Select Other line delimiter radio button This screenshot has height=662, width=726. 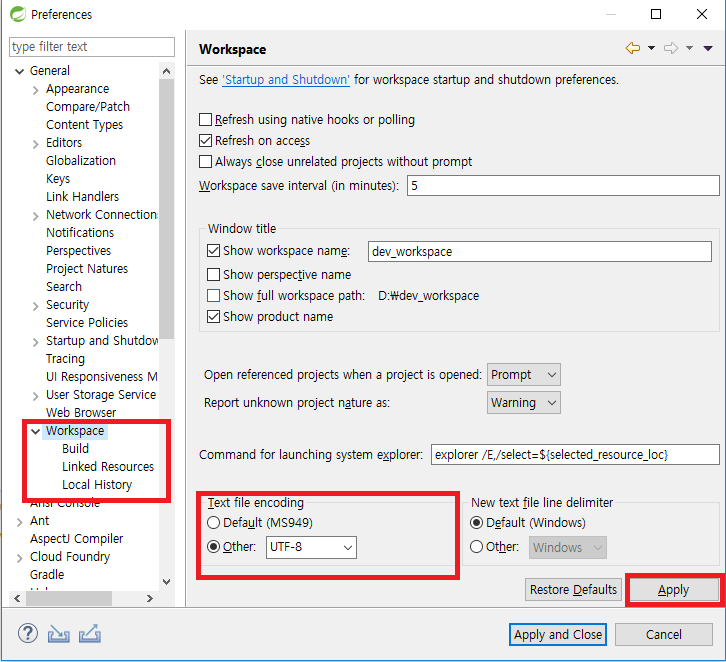coord(476,547)
